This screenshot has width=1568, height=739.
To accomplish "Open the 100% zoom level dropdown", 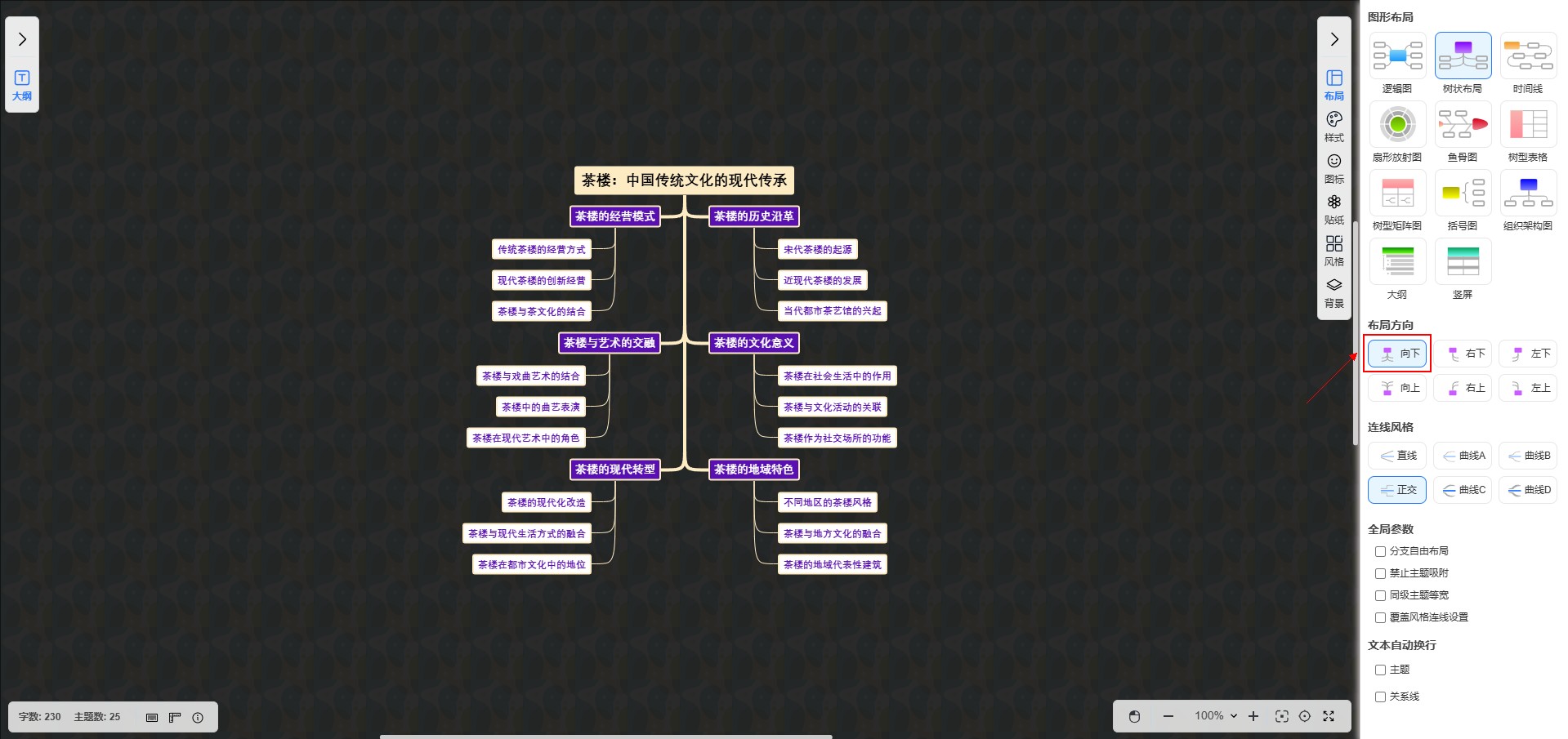I will [x=1216, y=716].
